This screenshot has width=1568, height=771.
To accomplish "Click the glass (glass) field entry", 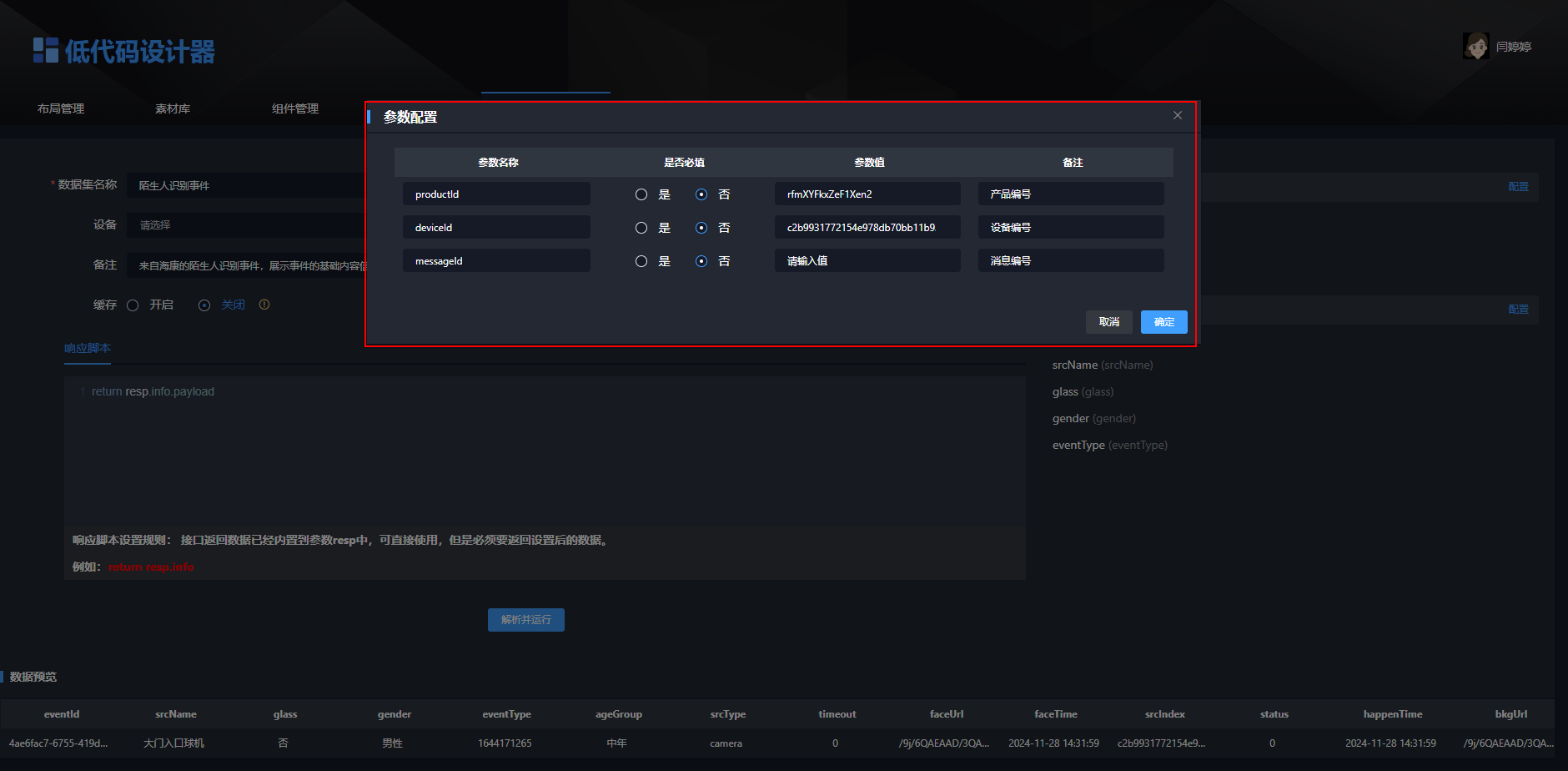I will click(1083, 392).
